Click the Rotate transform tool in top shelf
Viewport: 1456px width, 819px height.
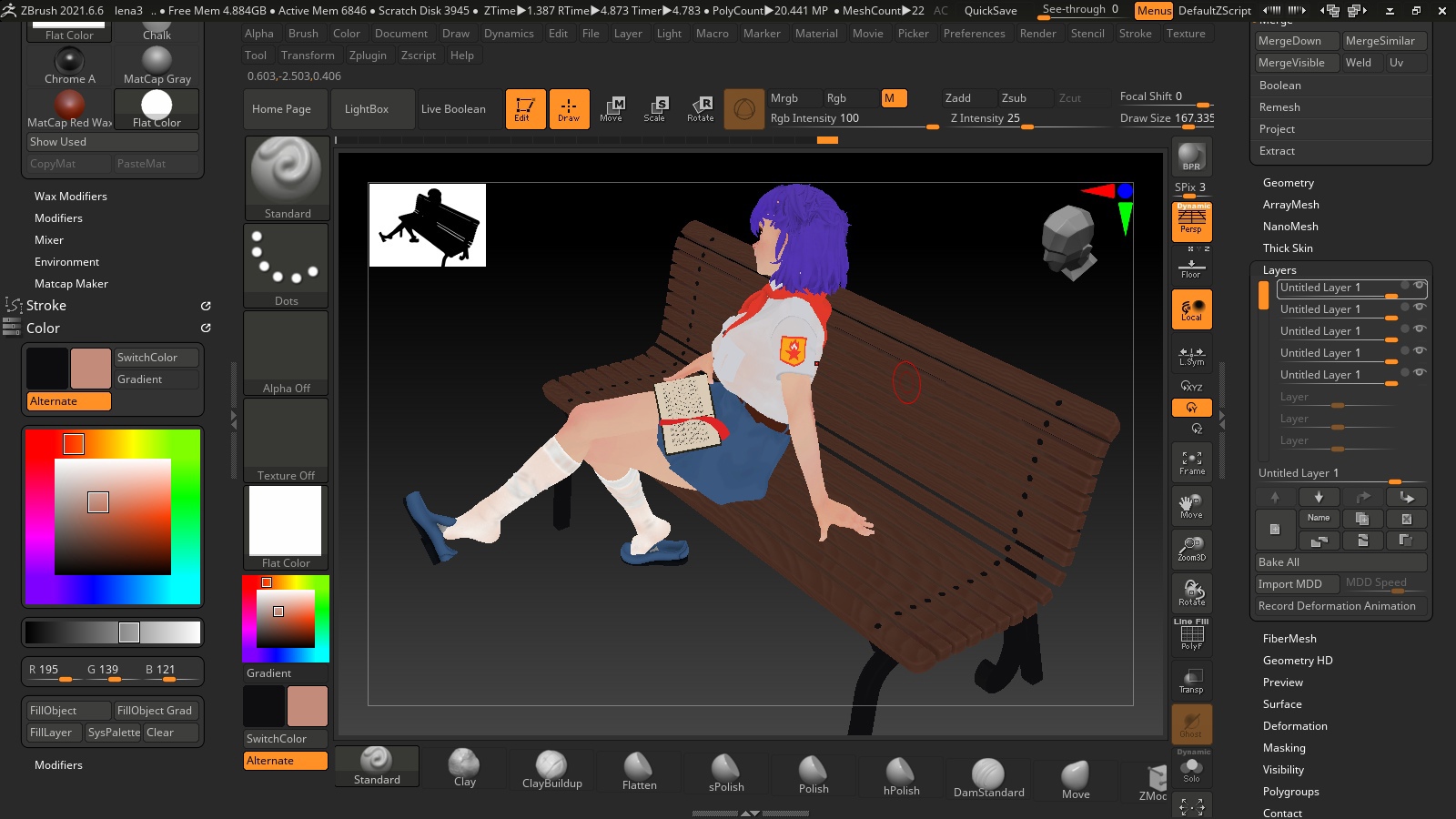point(700,109)
